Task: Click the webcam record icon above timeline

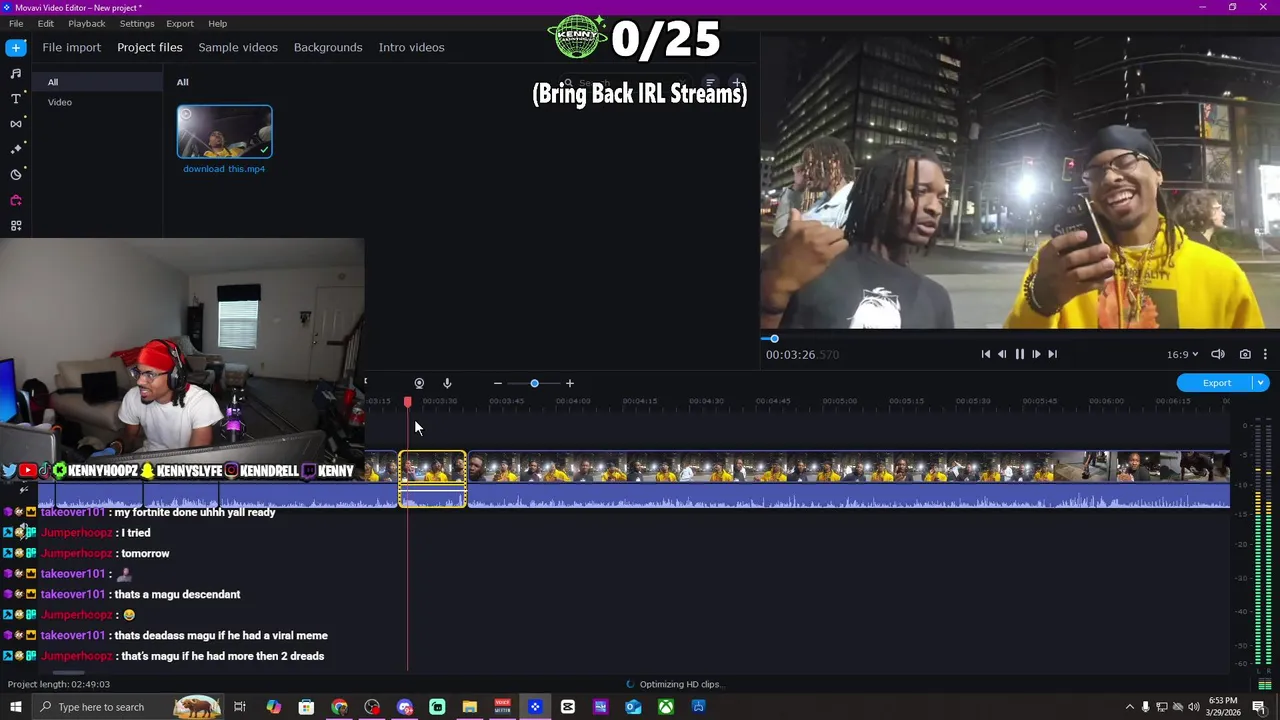Action: (x=419, y=383)
